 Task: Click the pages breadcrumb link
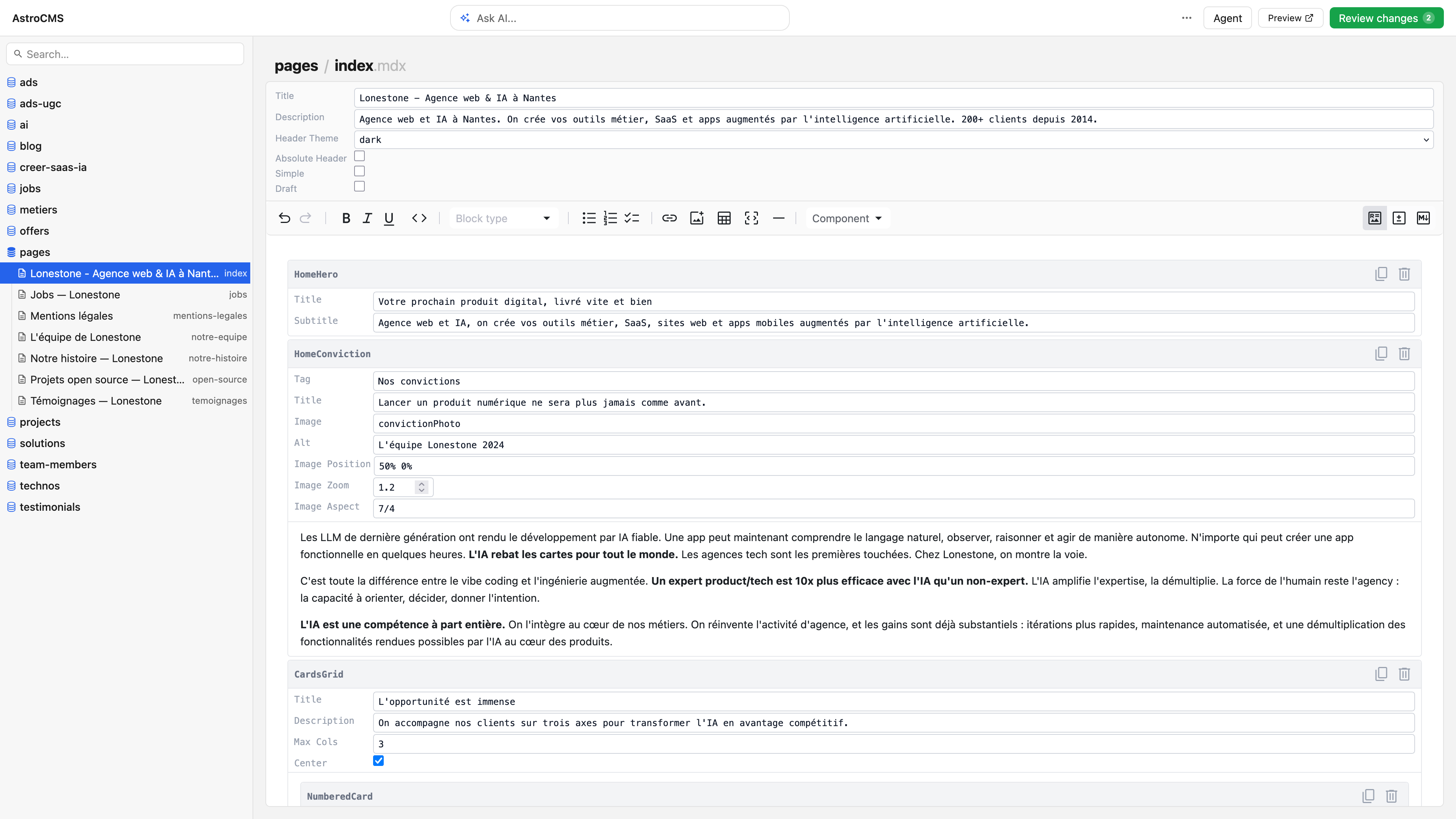click(296, 66)
